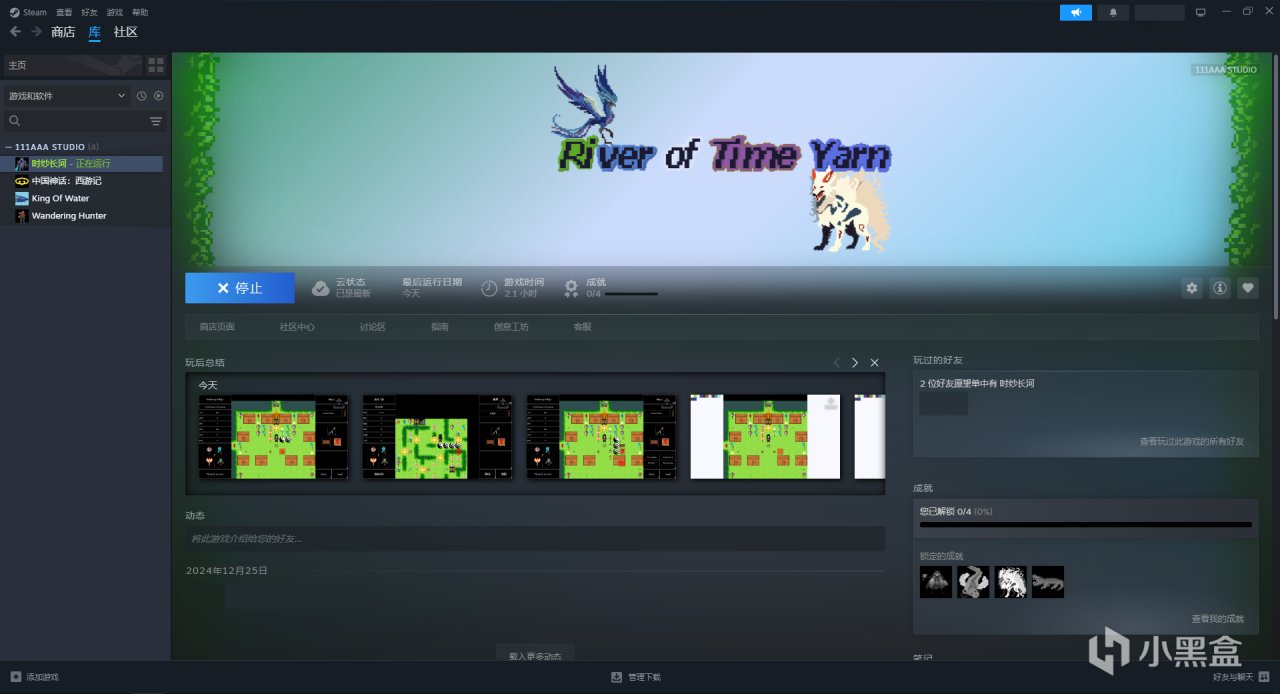Show next screenshots with right chevron
The image size is (1280, 694).
click(855, 363)
